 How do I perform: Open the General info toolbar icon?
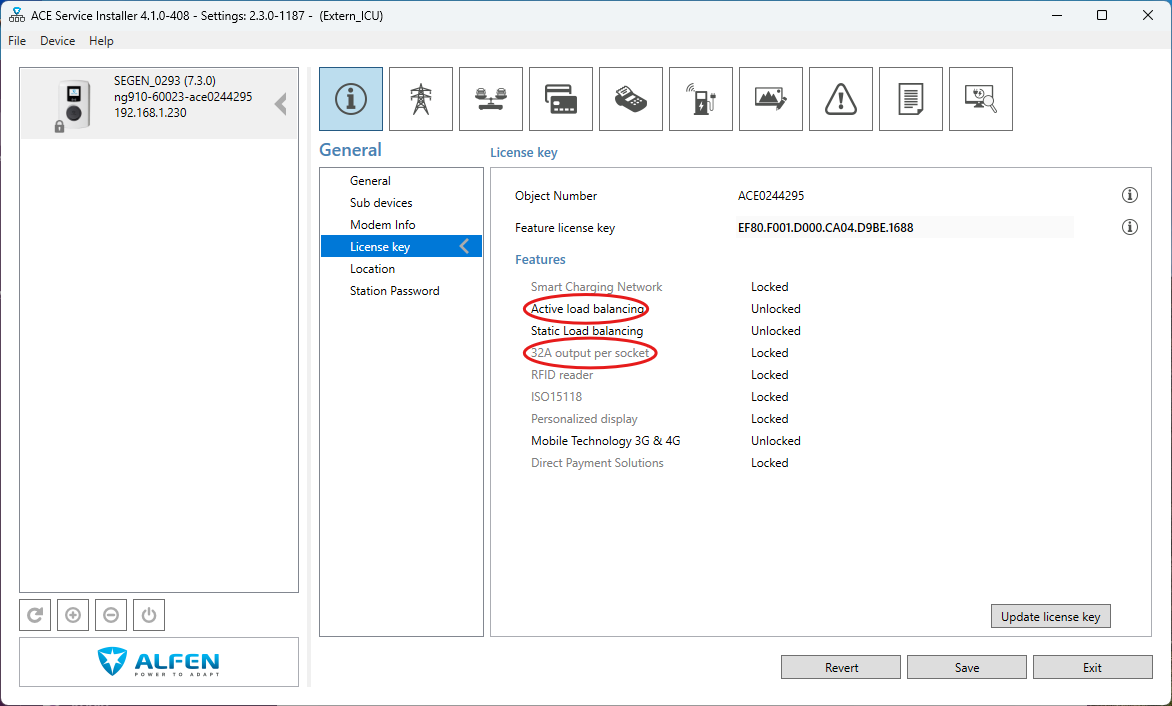pos(350,99)
